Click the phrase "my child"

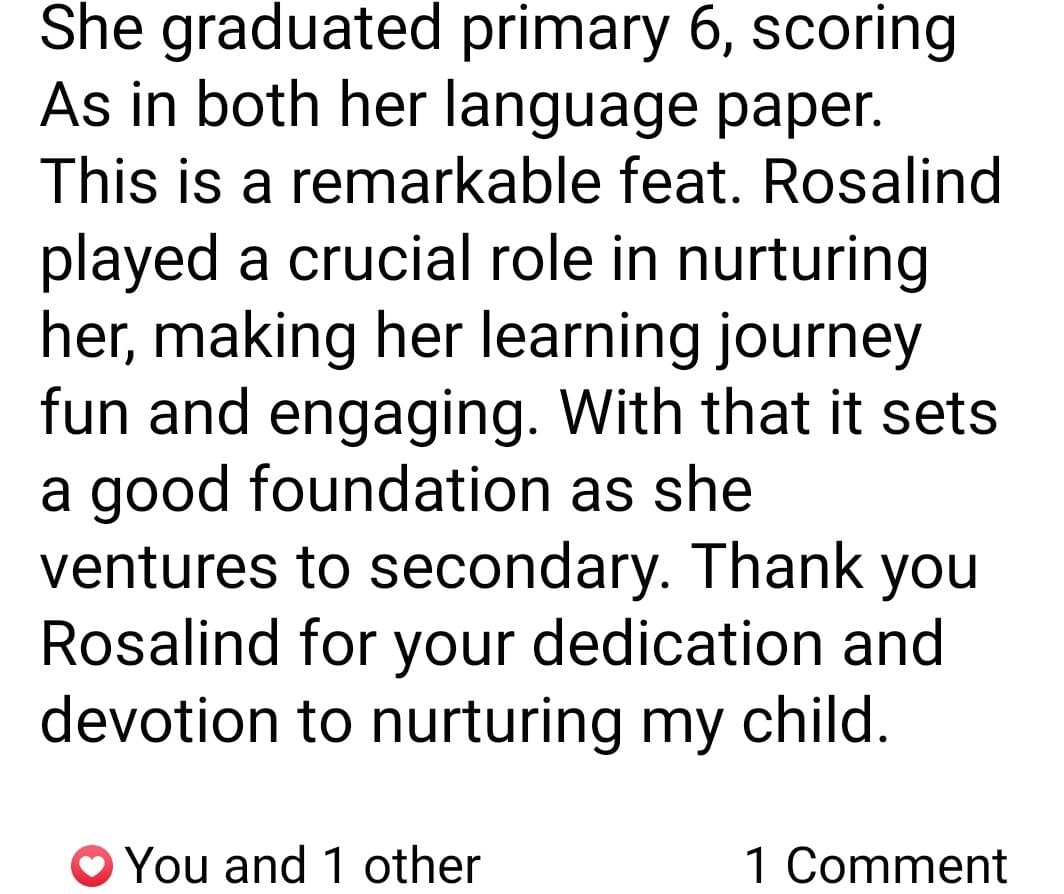[758, 720]
